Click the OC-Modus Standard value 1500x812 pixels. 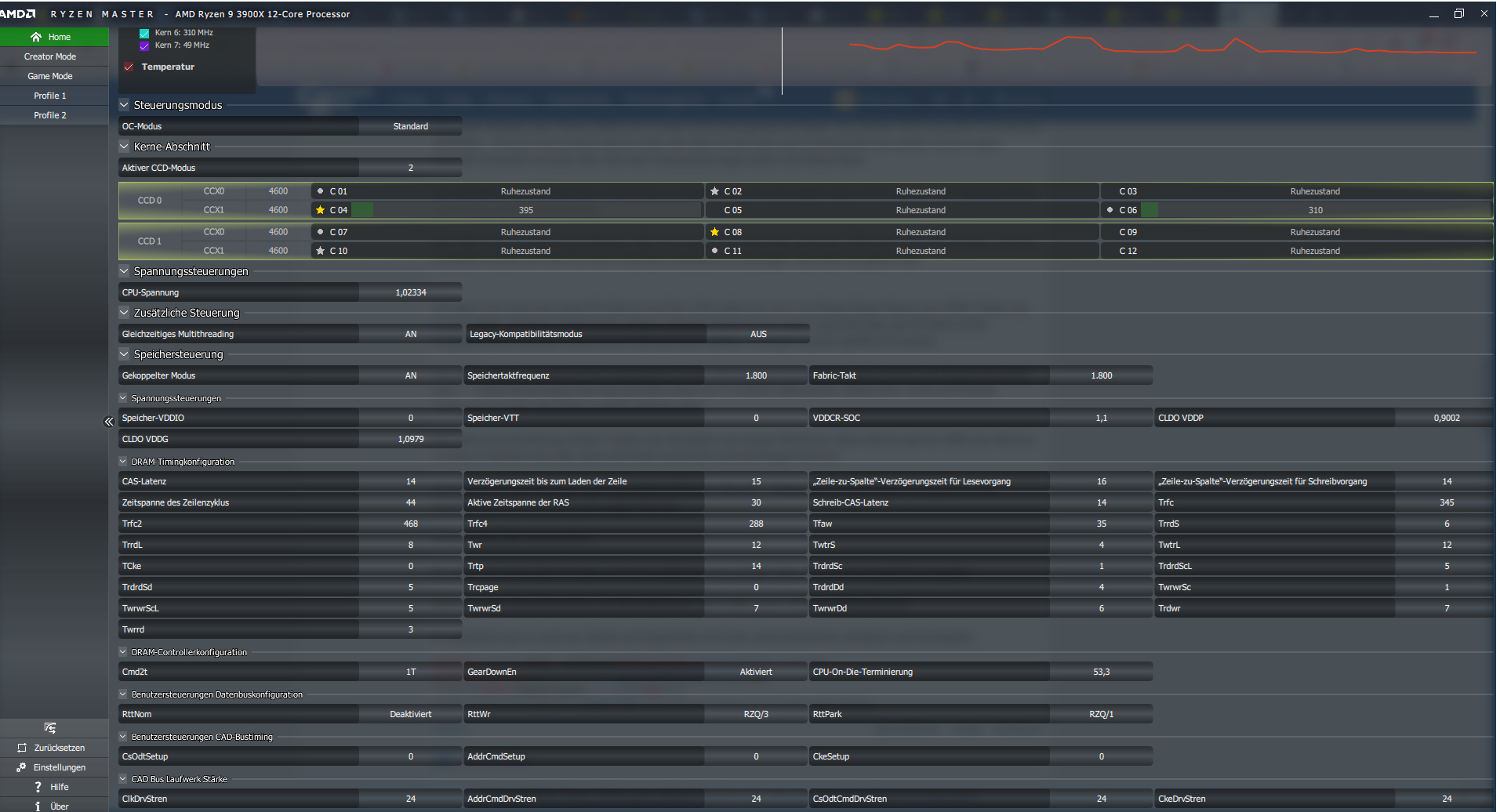[410, 126]
